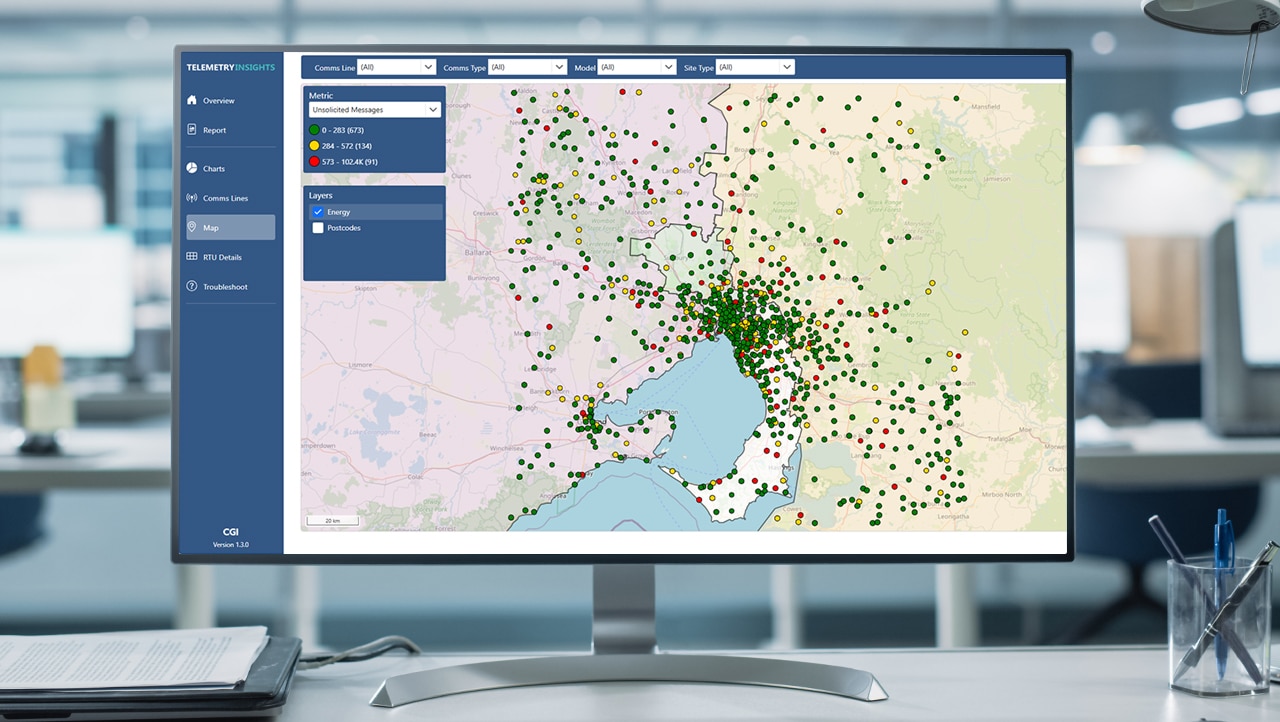
Task: Open the Unsolicited Messages metric dropdown
Action: (374, 109)
